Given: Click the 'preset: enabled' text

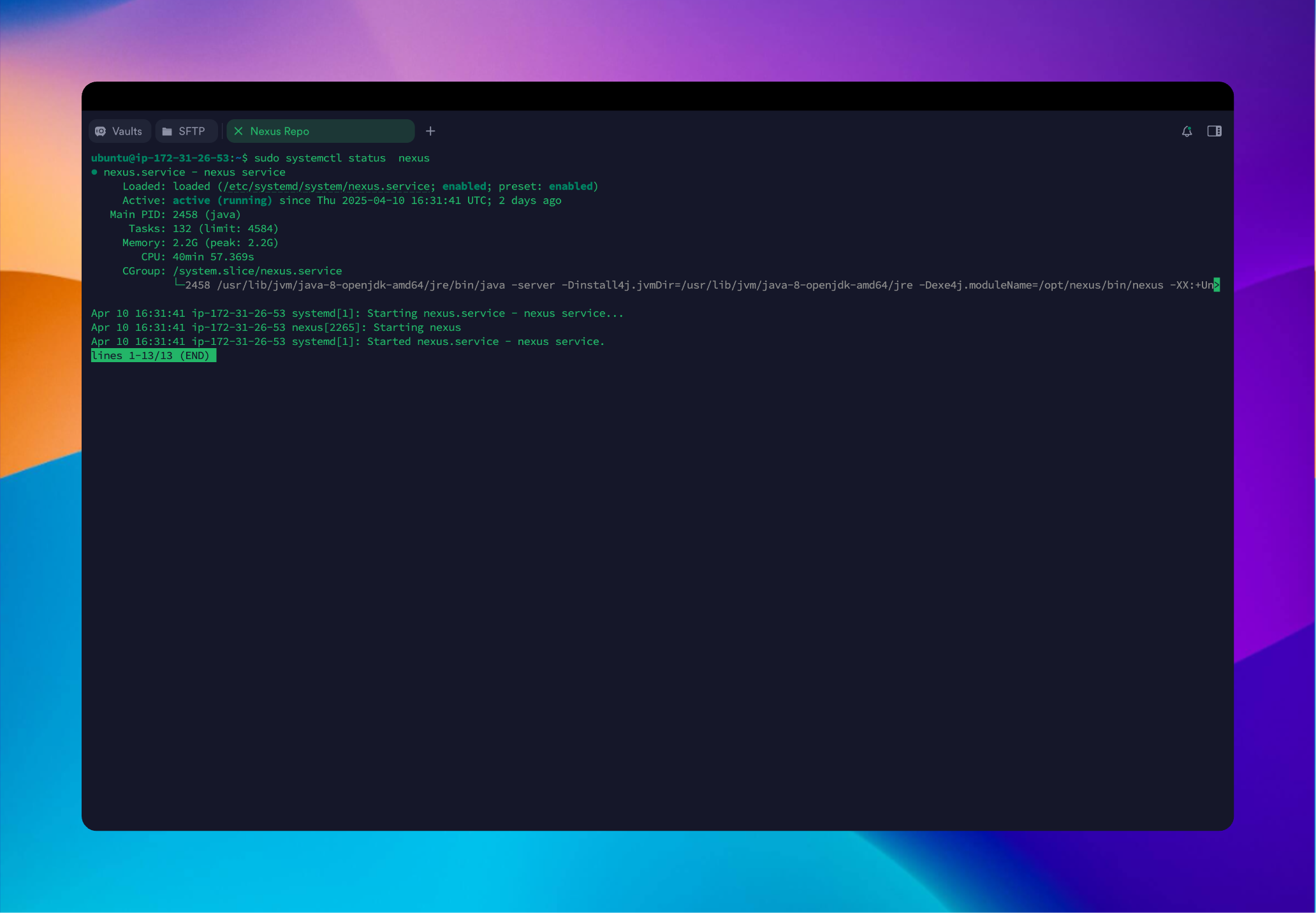Looking at the screenshot, I should tap(548, 186).
